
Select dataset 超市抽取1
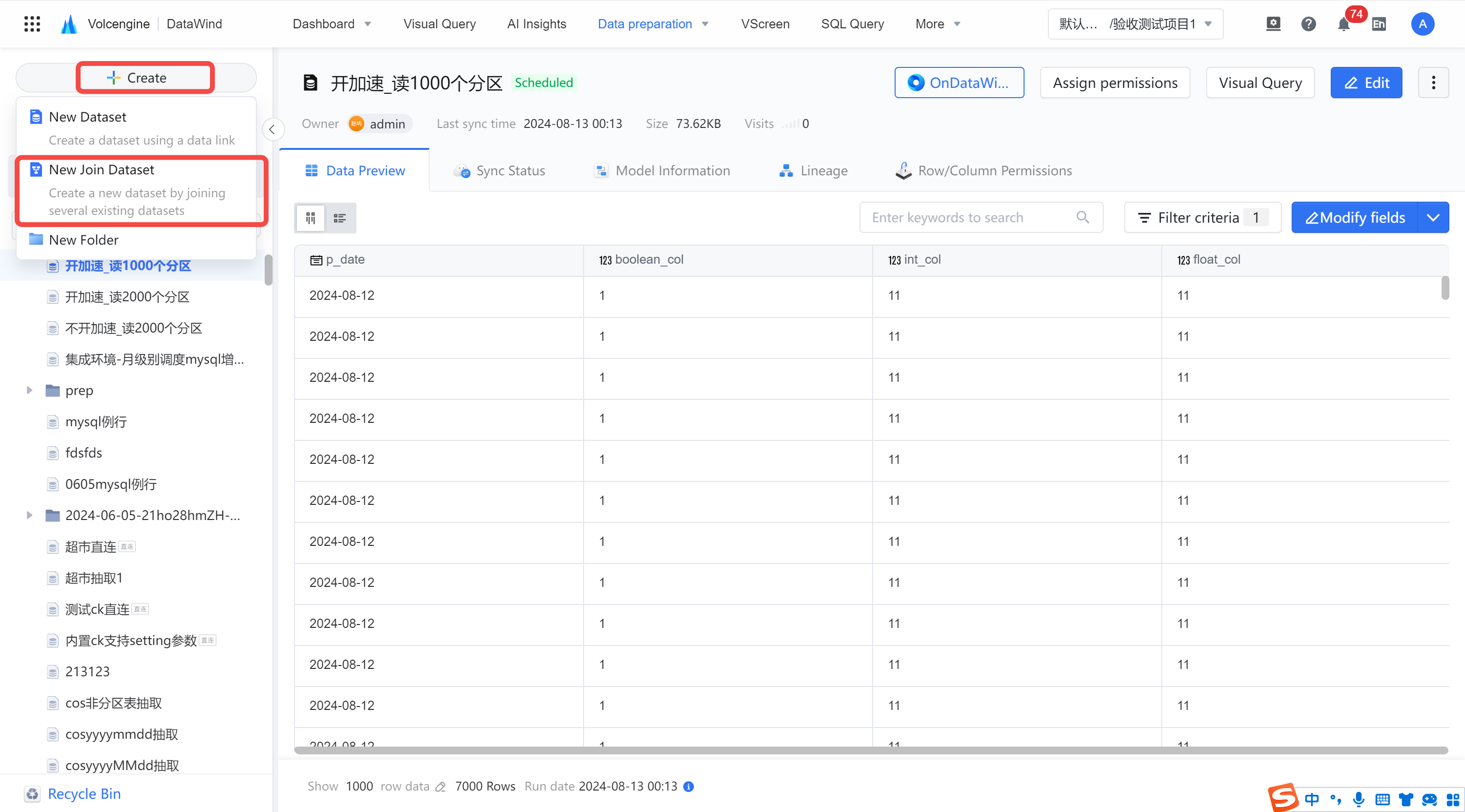pyautogui.click(x=94, y=578)
